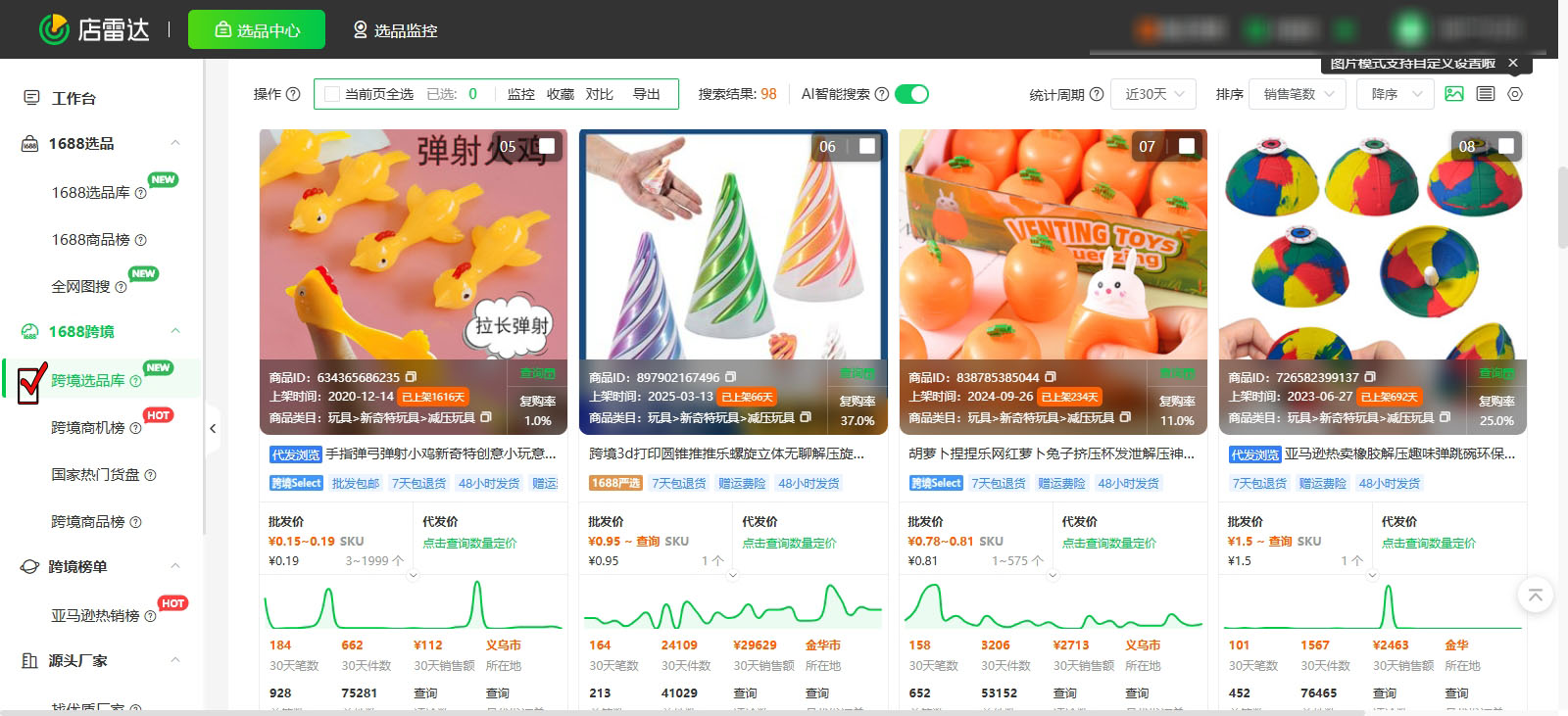Image resolution: width=1568 pixels, height=716 pixels.
Task: Select checkbox on product card 06
Action: click(867, 146)
